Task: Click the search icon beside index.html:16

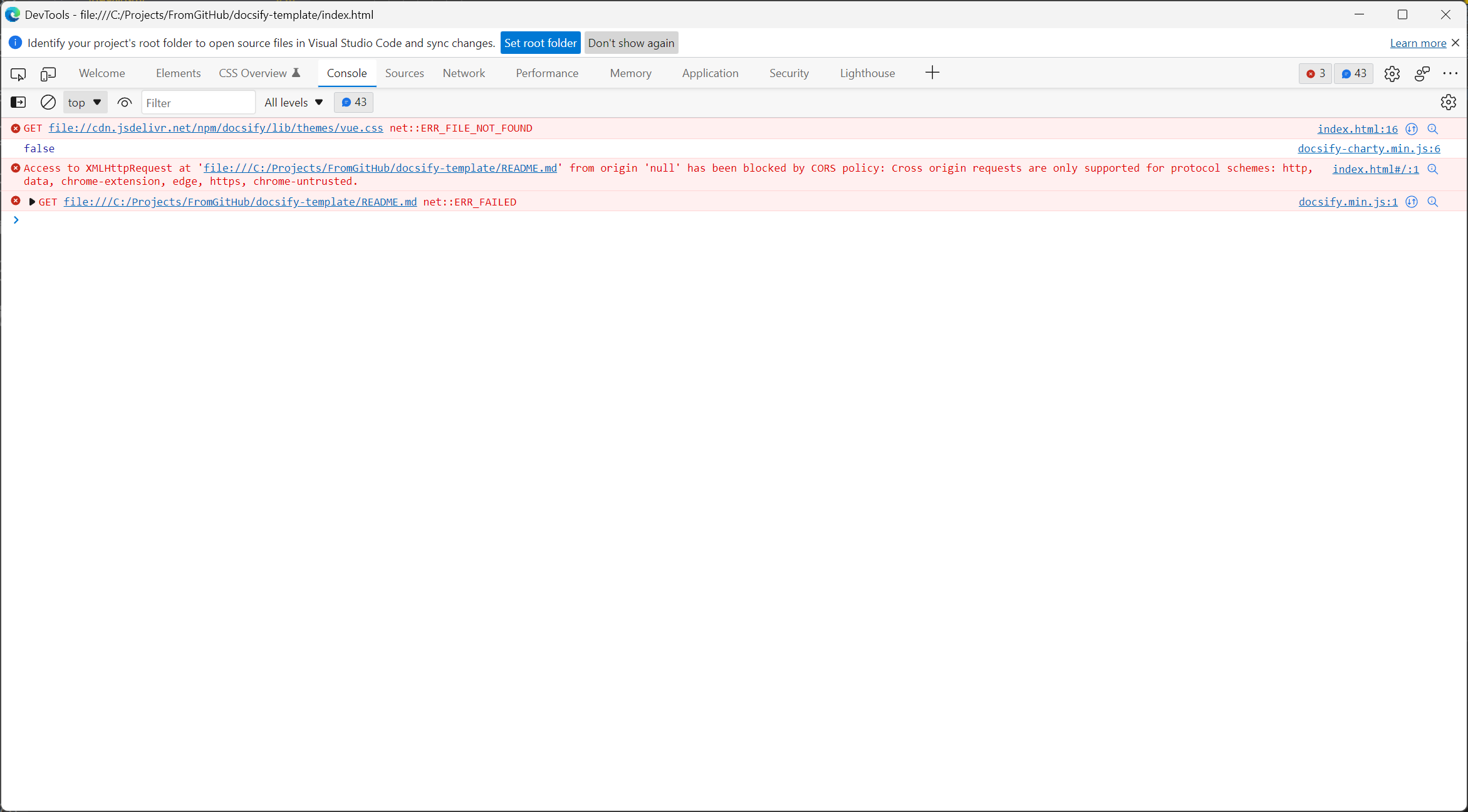Action: [x=1432, y=129]
